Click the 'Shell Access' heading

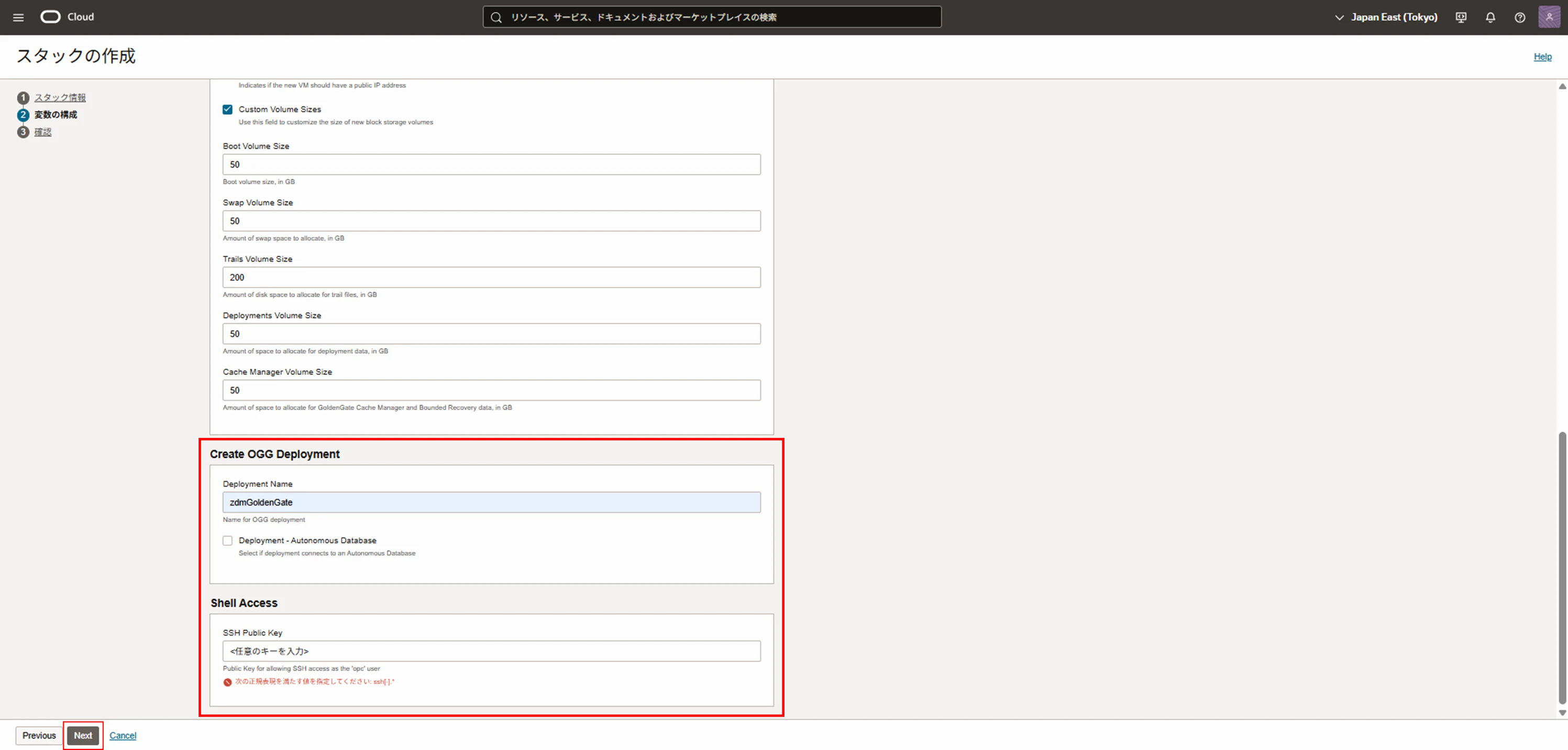click(244, 603)
